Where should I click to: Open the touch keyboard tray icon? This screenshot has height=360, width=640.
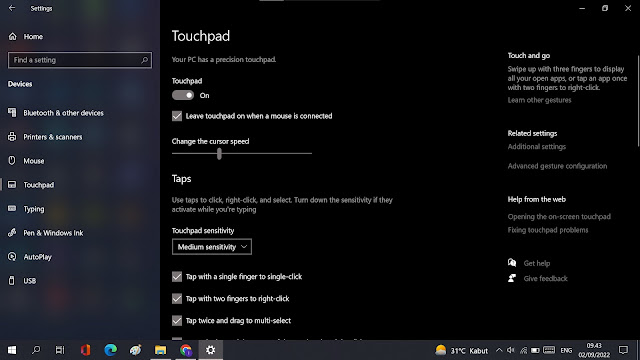tap(549, 350)
